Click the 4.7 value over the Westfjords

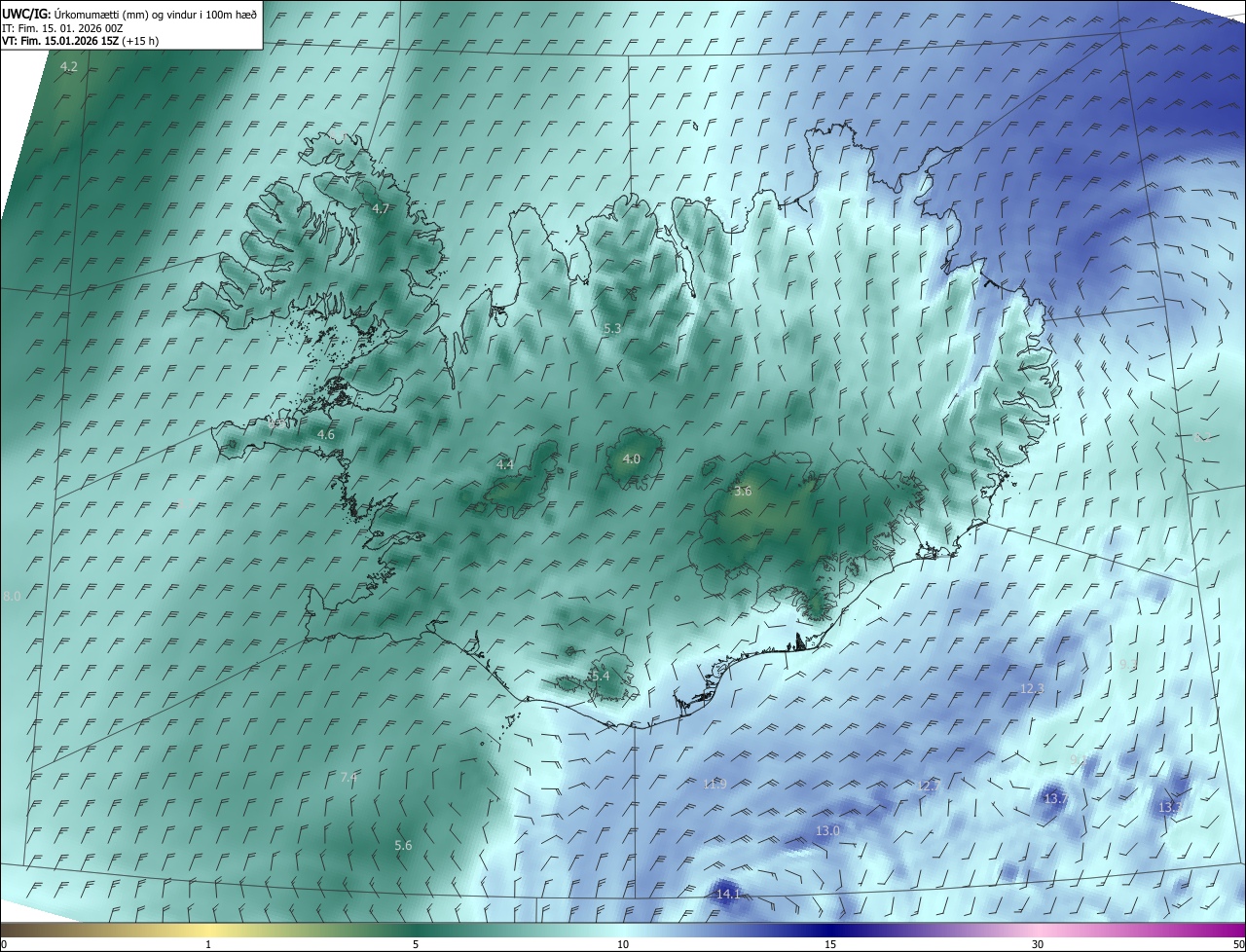tap(381, 209)
